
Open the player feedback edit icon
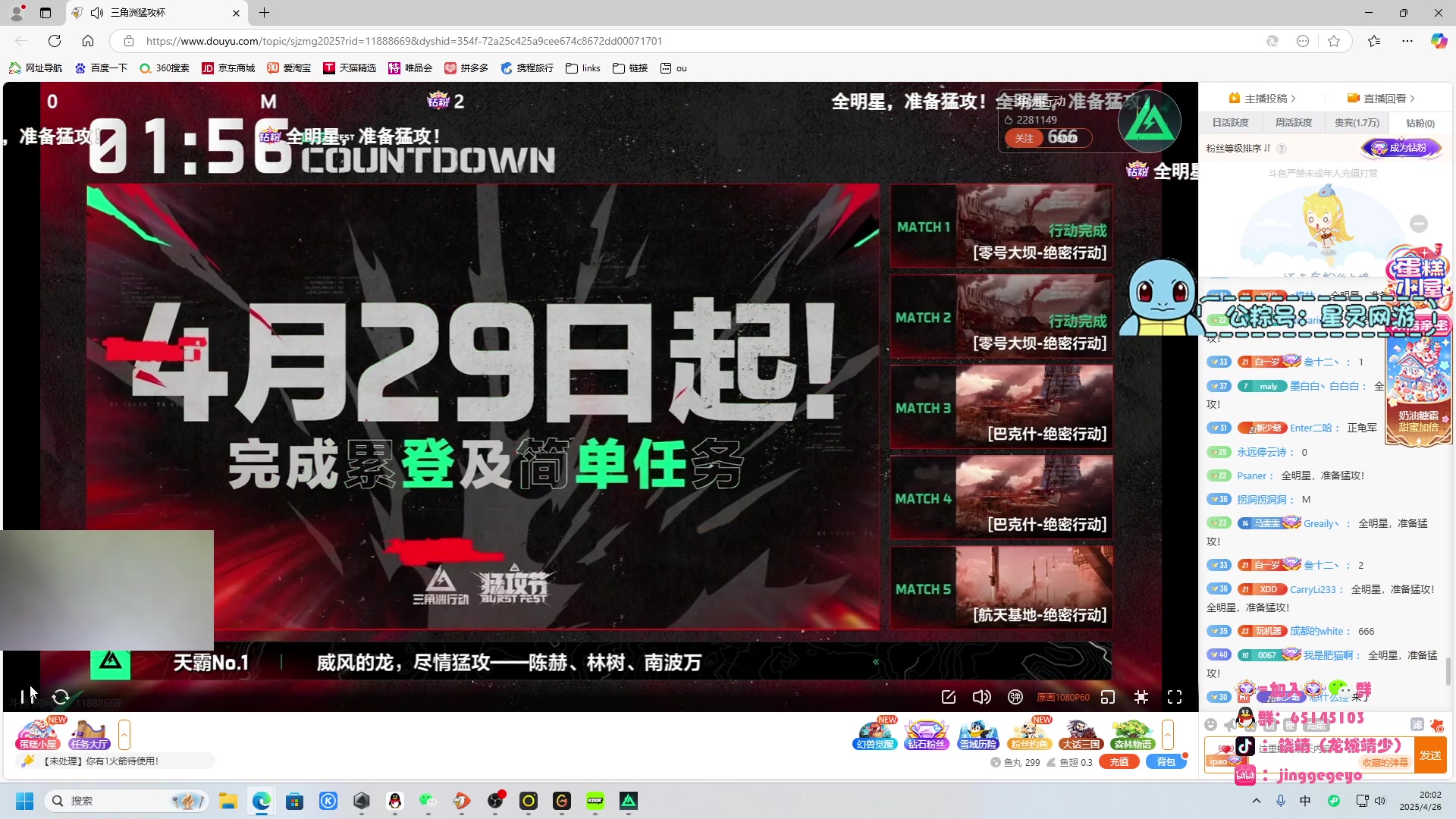tap(948, 697)
